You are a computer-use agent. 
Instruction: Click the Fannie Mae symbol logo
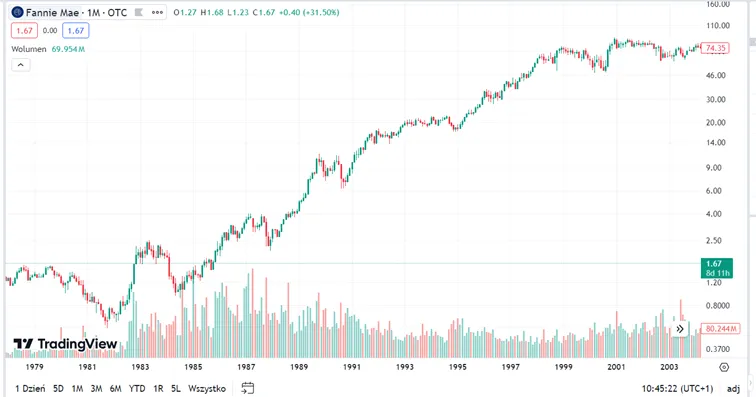[17, 13]
